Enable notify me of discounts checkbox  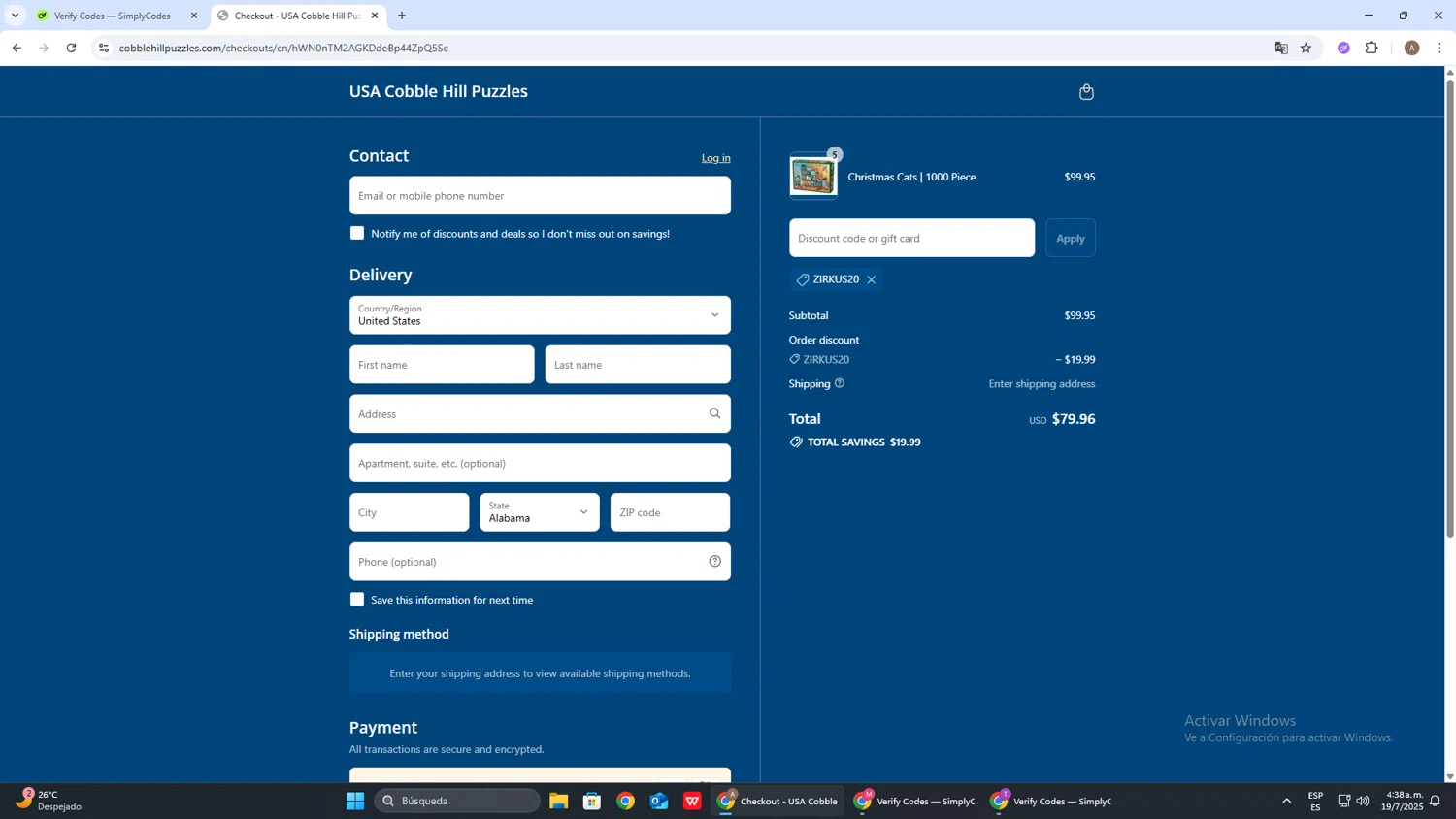click(x=357, y=233)
